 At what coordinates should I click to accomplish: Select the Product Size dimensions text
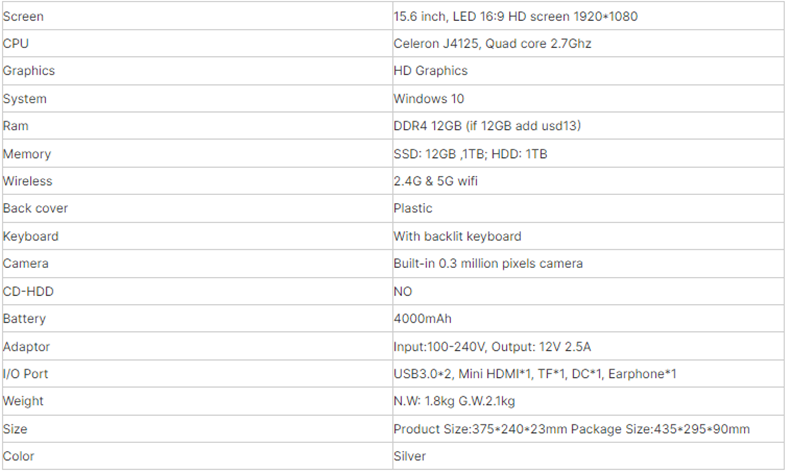571,429
